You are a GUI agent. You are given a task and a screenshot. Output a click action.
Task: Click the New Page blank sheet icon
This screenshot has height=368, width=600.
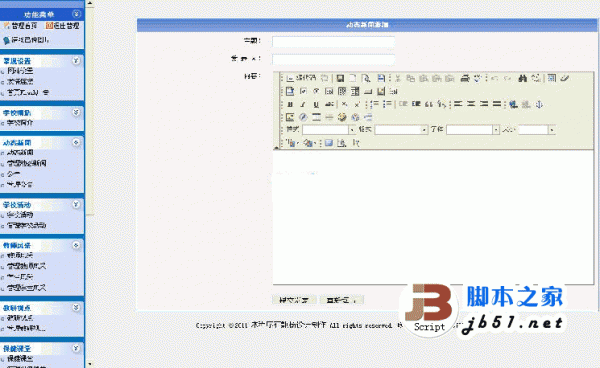[x=352, y=78]
